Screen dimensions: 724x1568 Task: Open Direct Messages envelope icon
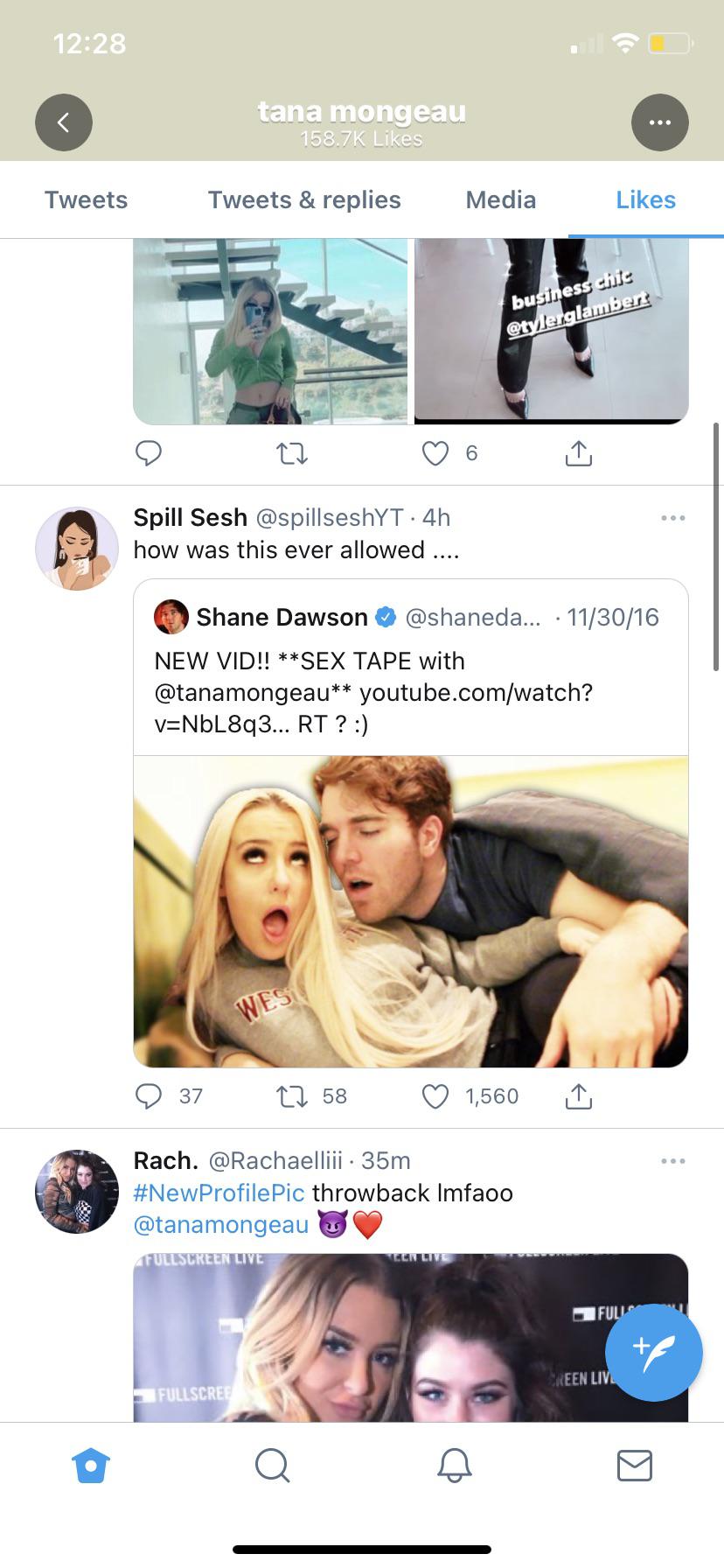(x=634, y=1465)
